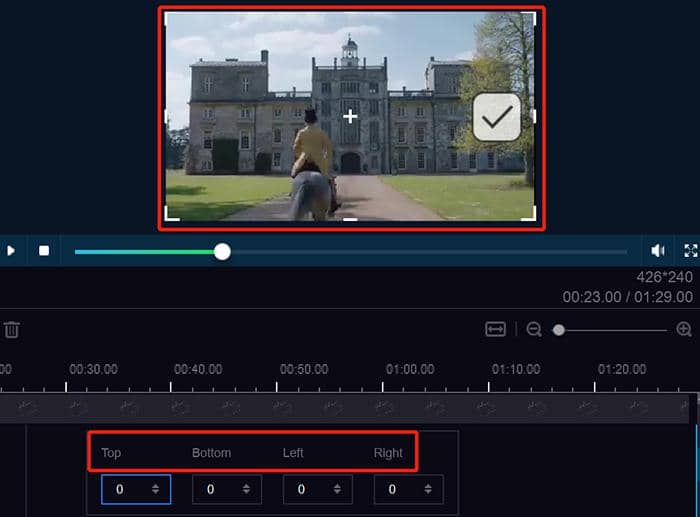700x517 pixels.
Task: Click the video clip track in timeline
Action: [344, 408]
